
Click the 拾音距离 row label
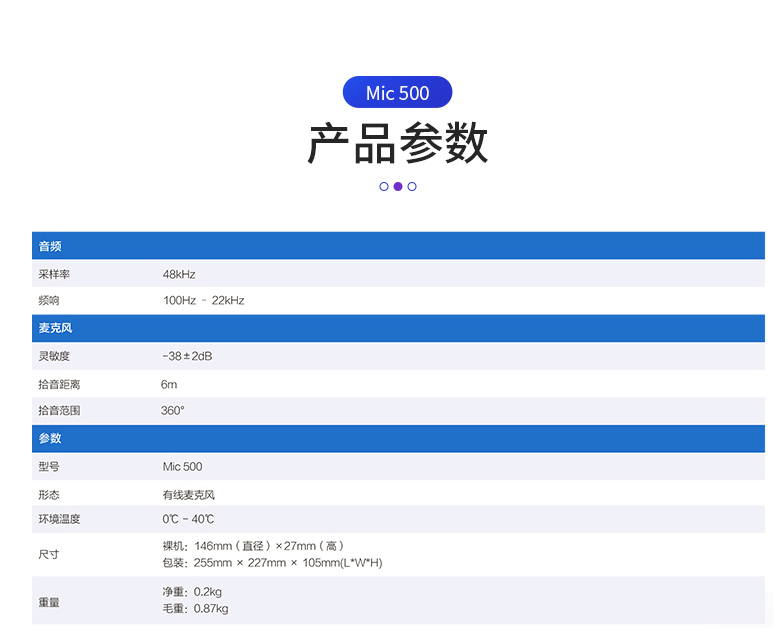click(x=59, y=385)
